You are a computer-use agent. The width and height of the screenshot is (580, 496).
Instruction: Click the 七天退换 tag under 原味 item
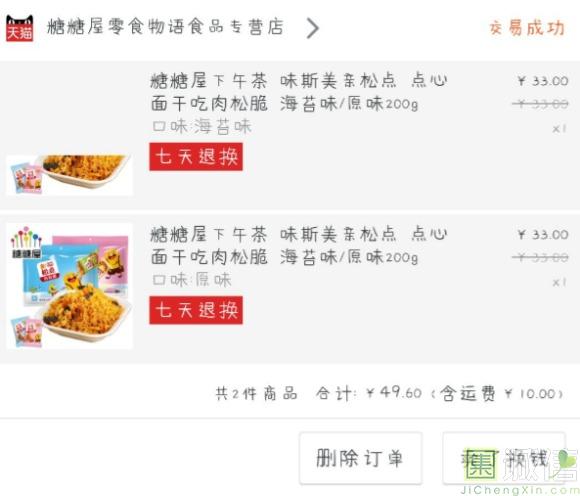tap(196, 310)
